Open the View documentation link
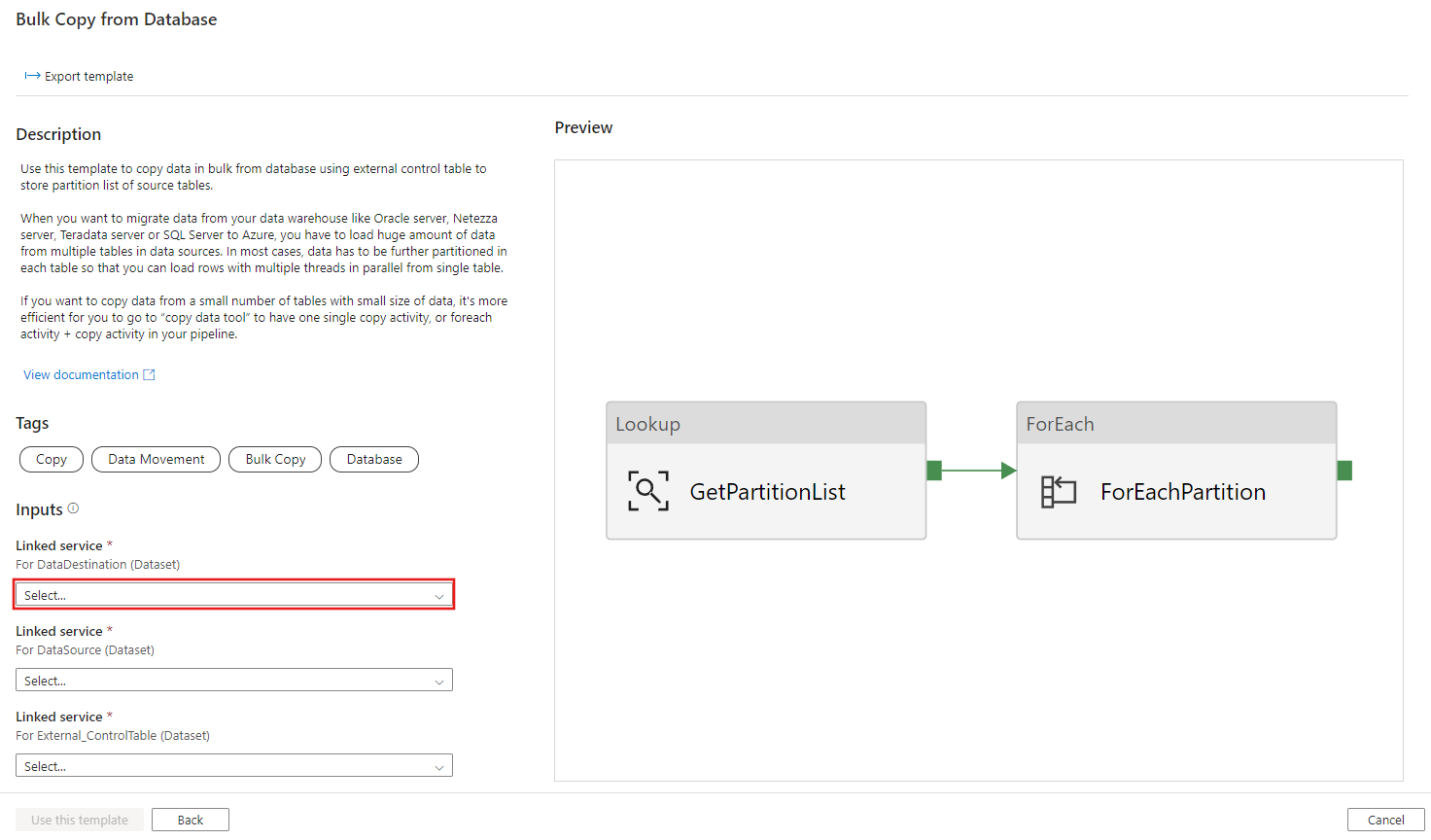Image resolution: width=1431 pixels, height=840 pixels. pos(81,373)
